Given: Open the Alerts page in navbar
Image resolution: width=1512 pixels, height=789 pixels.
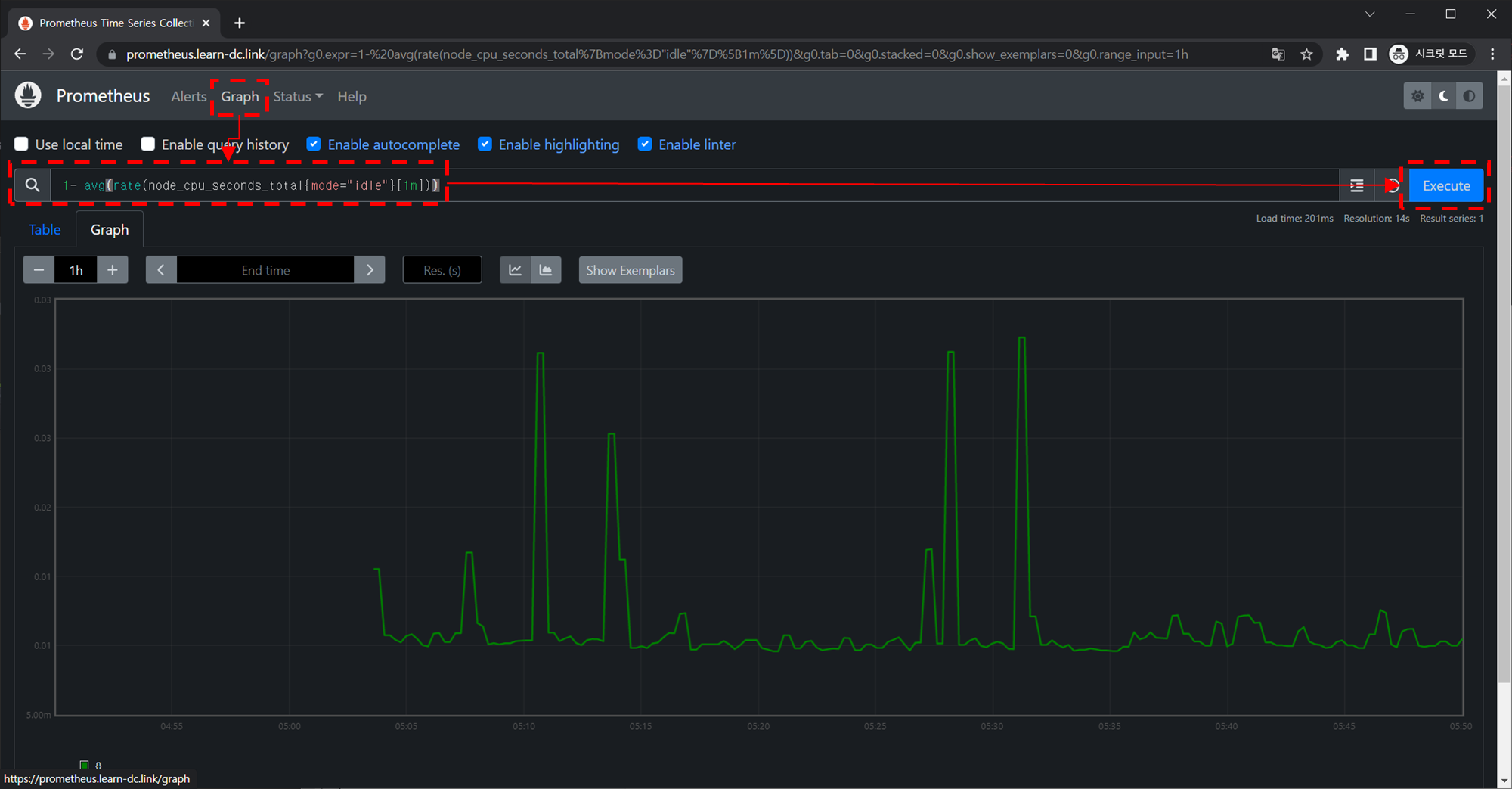Looking at the screenshot, I should pos(188,97).
